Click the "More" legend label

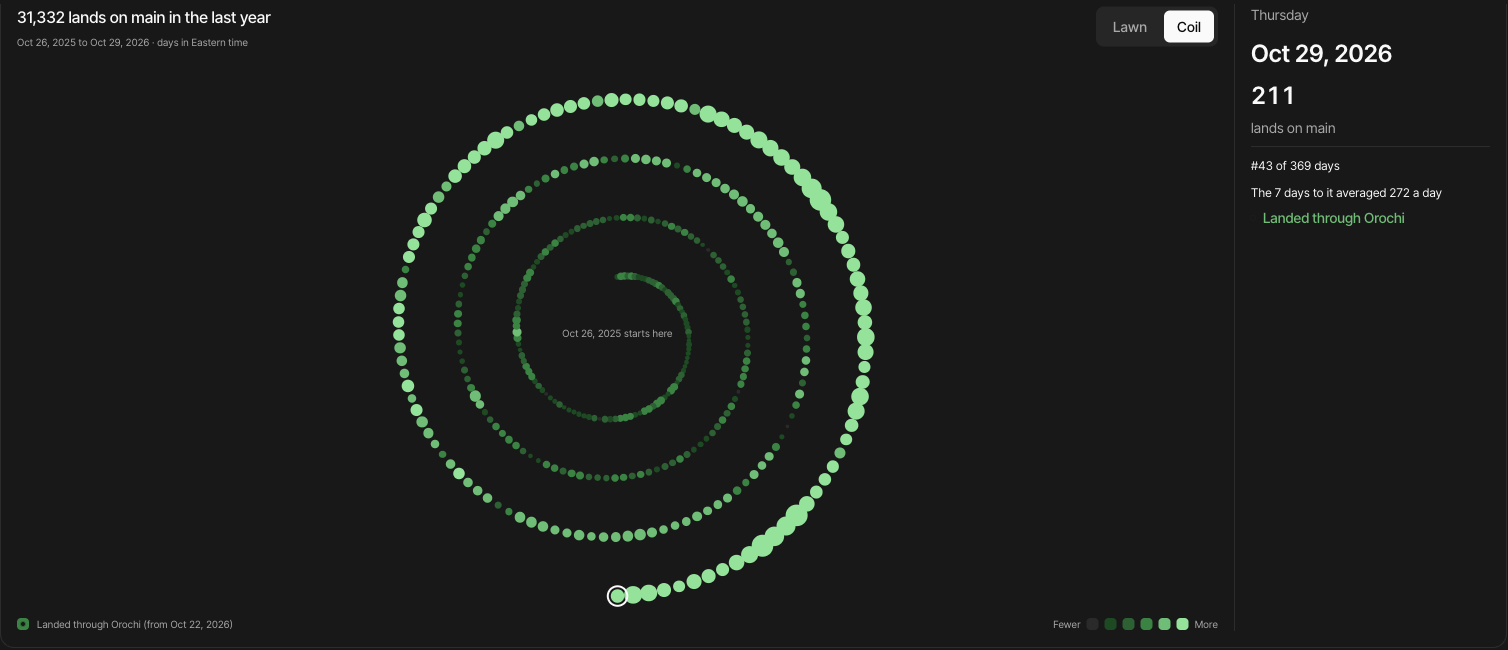[x=1206, y=624]
